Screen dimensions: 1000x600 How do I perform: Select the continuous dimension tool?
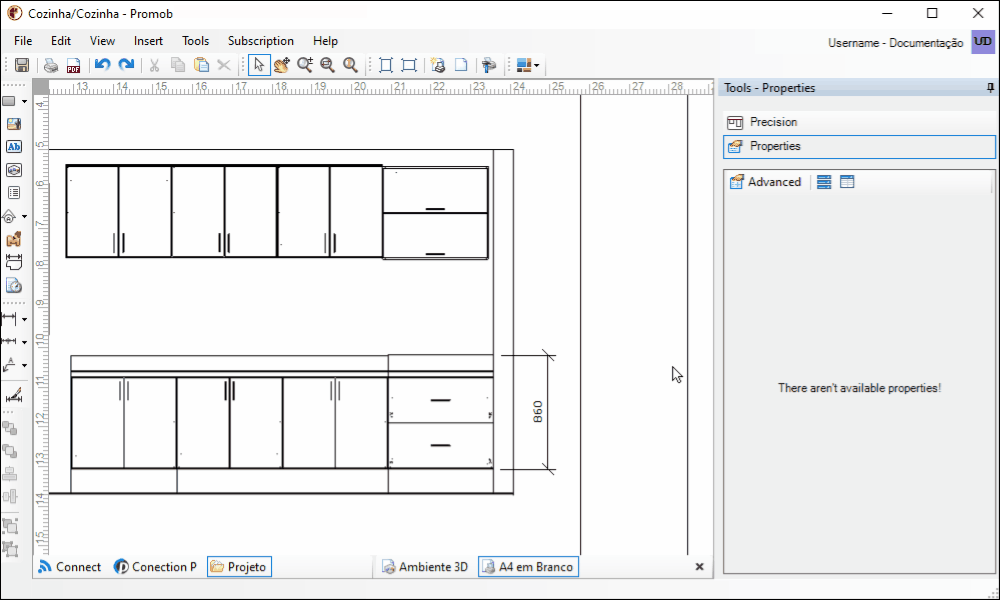[x=9, y=342]
